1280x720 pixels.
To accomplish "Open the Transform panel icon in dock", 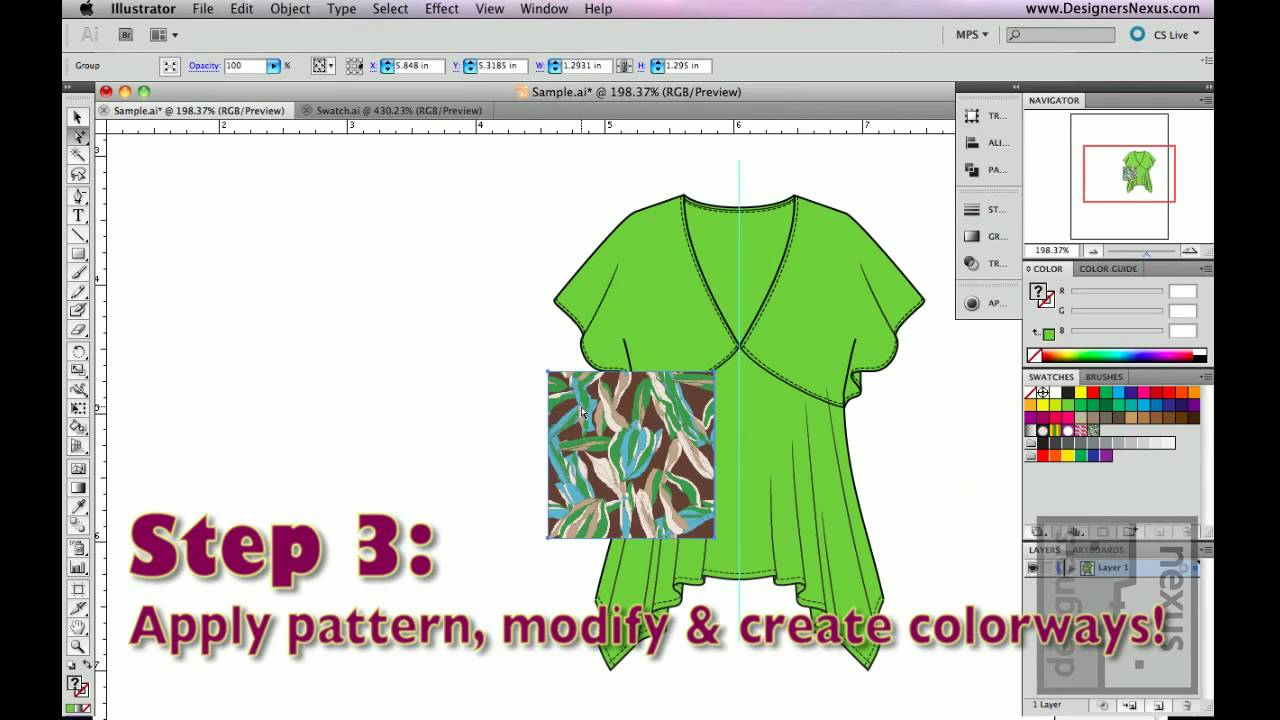I will [972, 116].
